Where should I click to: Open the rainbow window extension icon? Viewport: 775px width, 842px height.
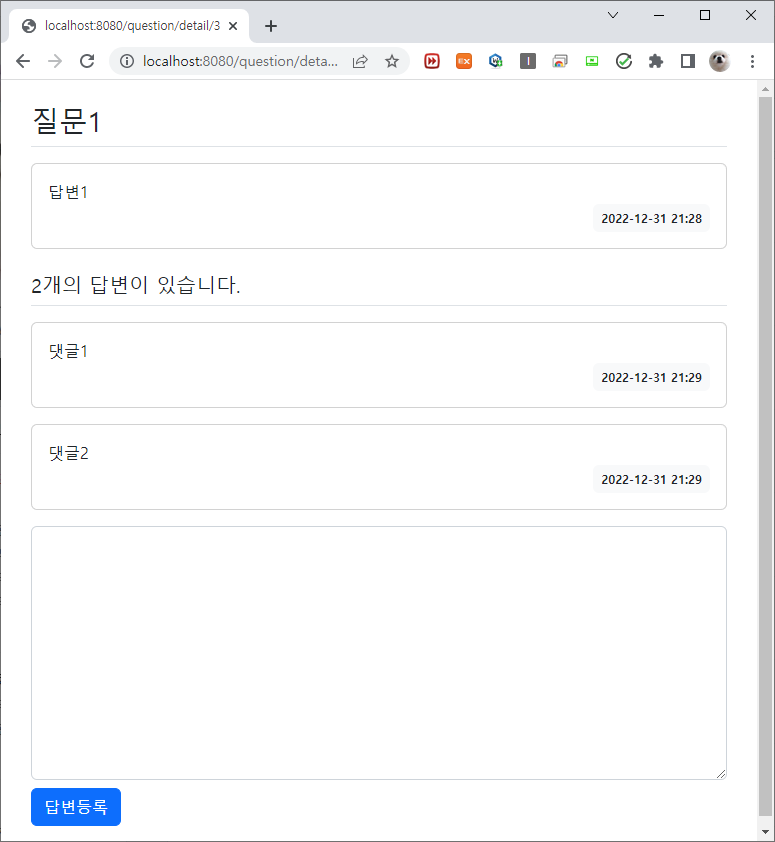tap(560, 61)
